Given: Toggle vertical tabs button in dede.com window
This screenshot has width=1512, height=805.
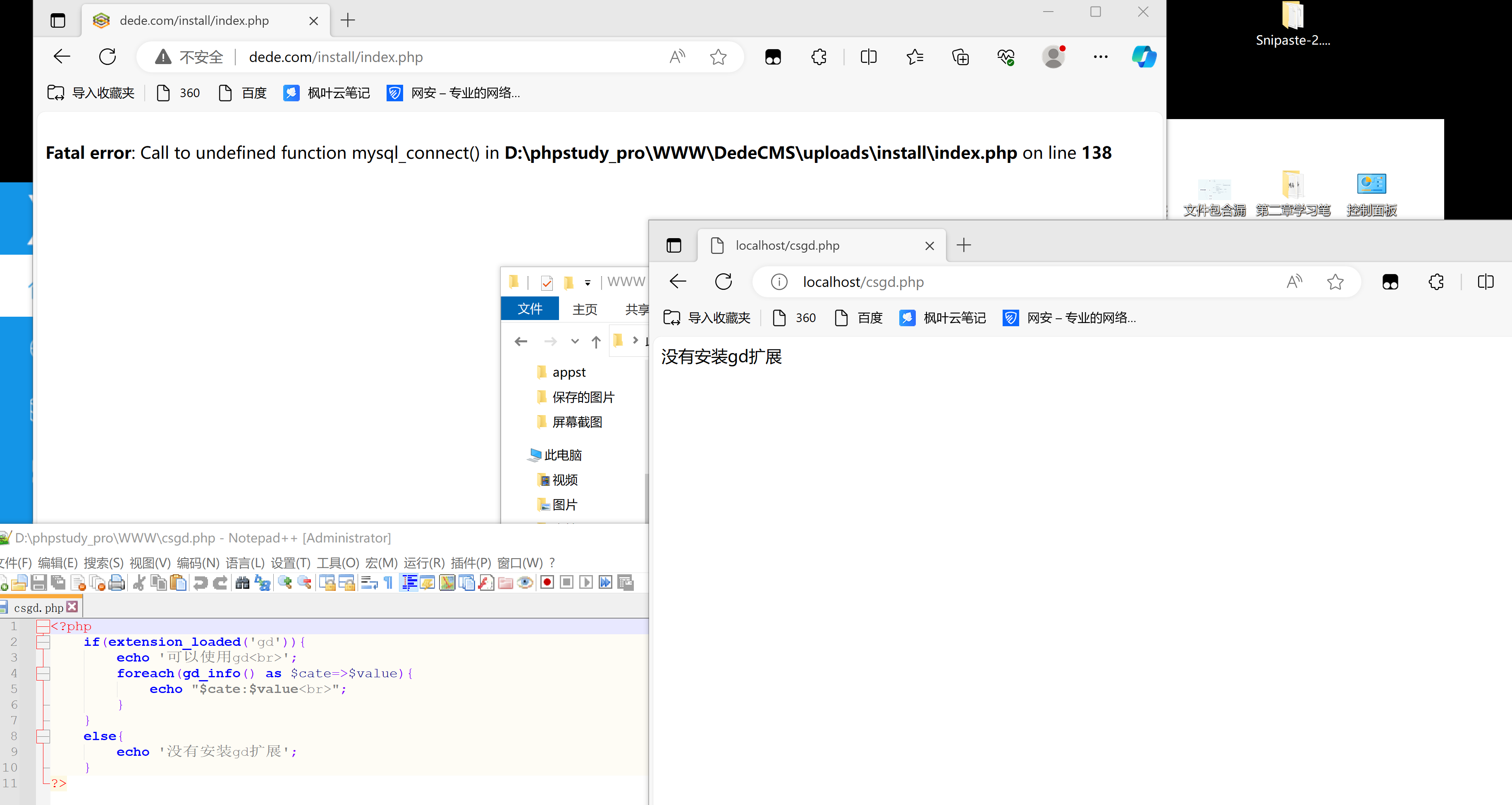Looking at the screenshot, I should (57, 21).
